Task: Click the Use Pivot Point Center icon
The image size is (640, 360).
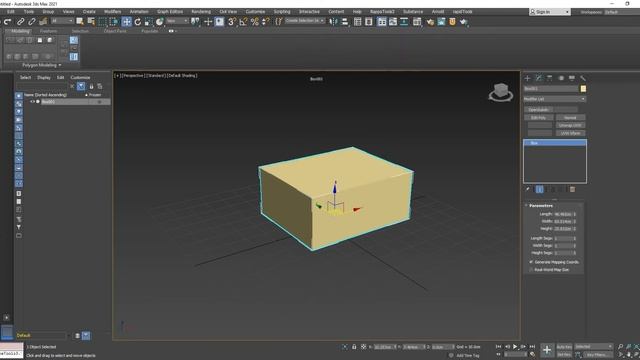Action: coord(196,22)
